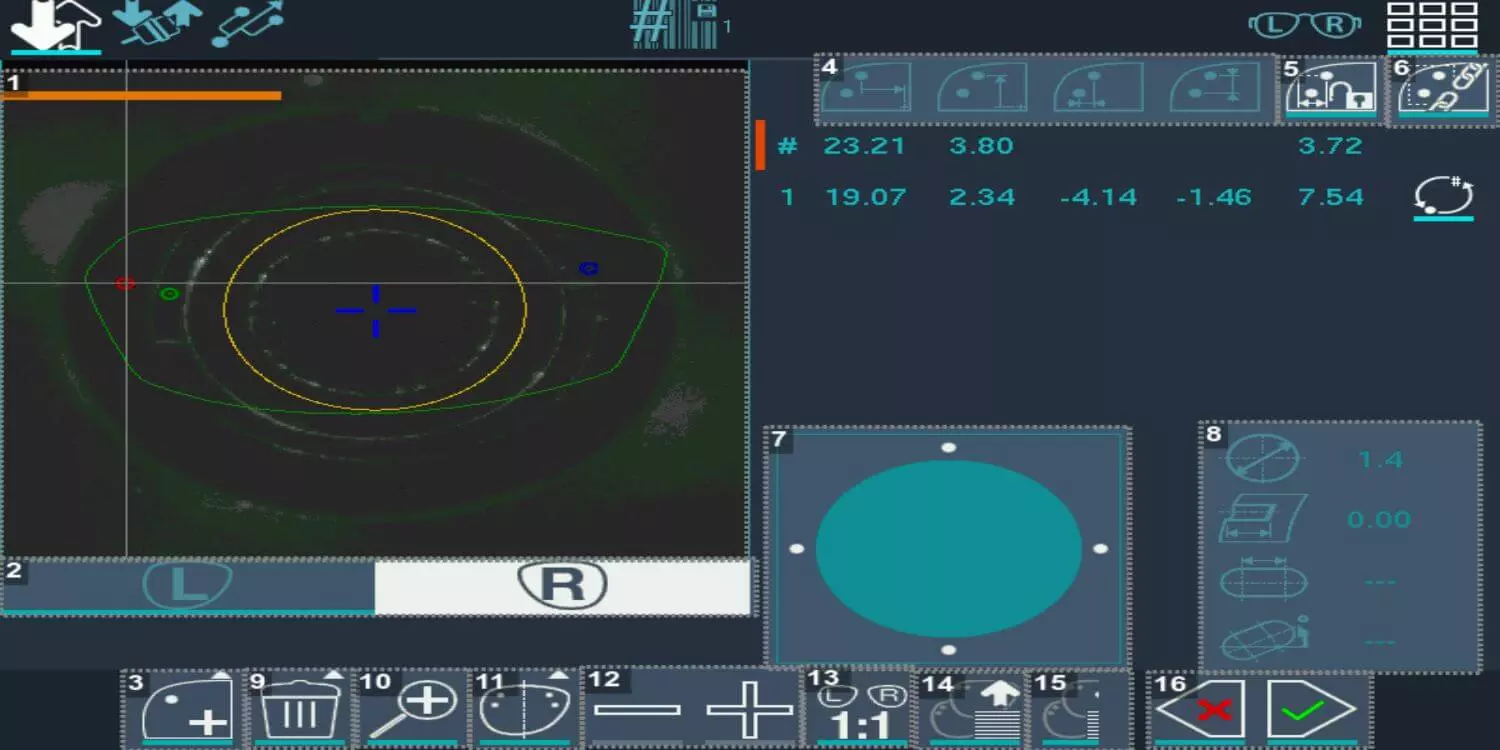The image size is (1500, 750).
Task: Edit the 0.00 hole depth value
Action: pos(1378,520)
